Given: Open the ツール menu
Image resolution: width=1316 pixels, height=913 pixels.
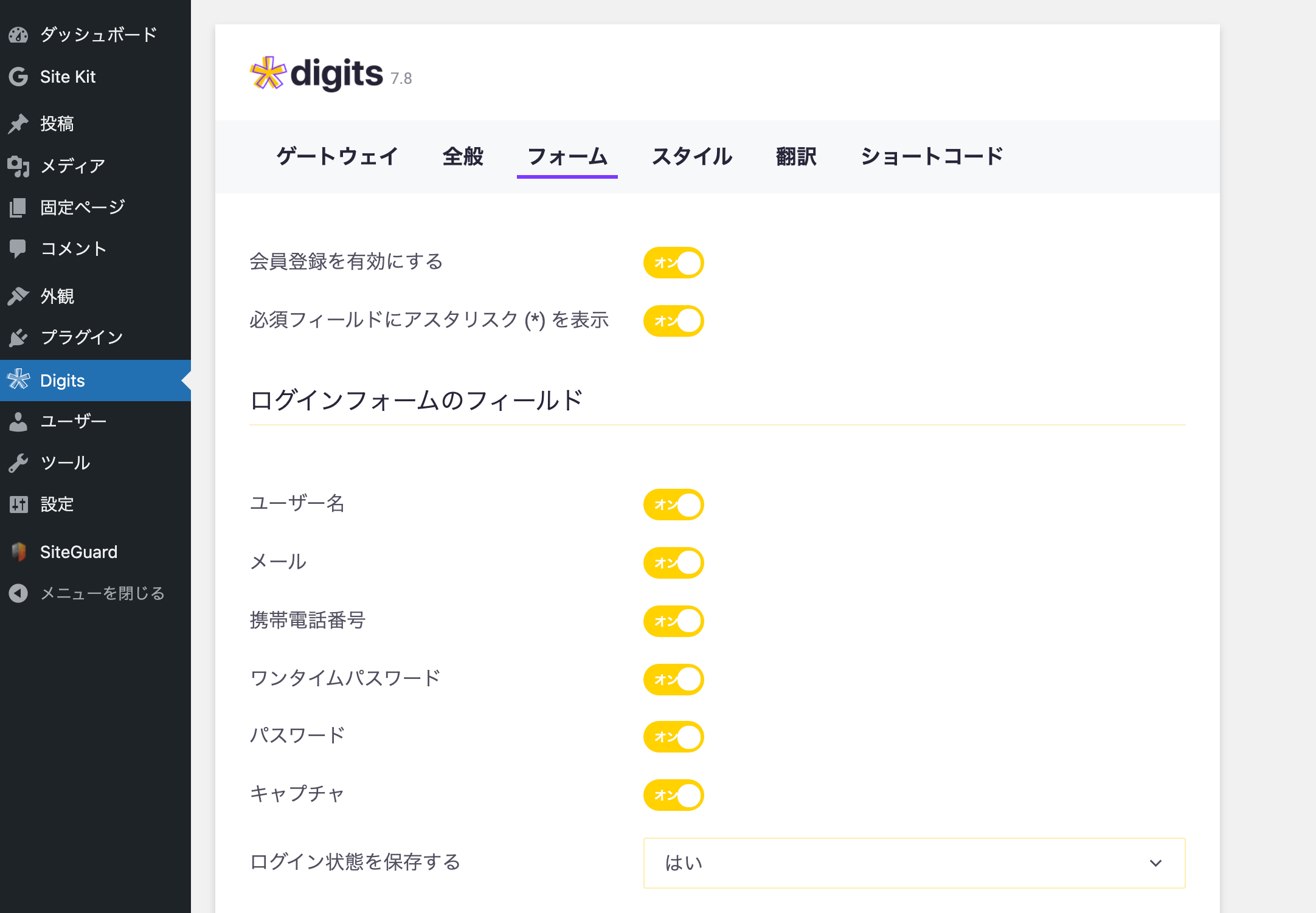Looking at the screenshot, I should coord(95,463).
